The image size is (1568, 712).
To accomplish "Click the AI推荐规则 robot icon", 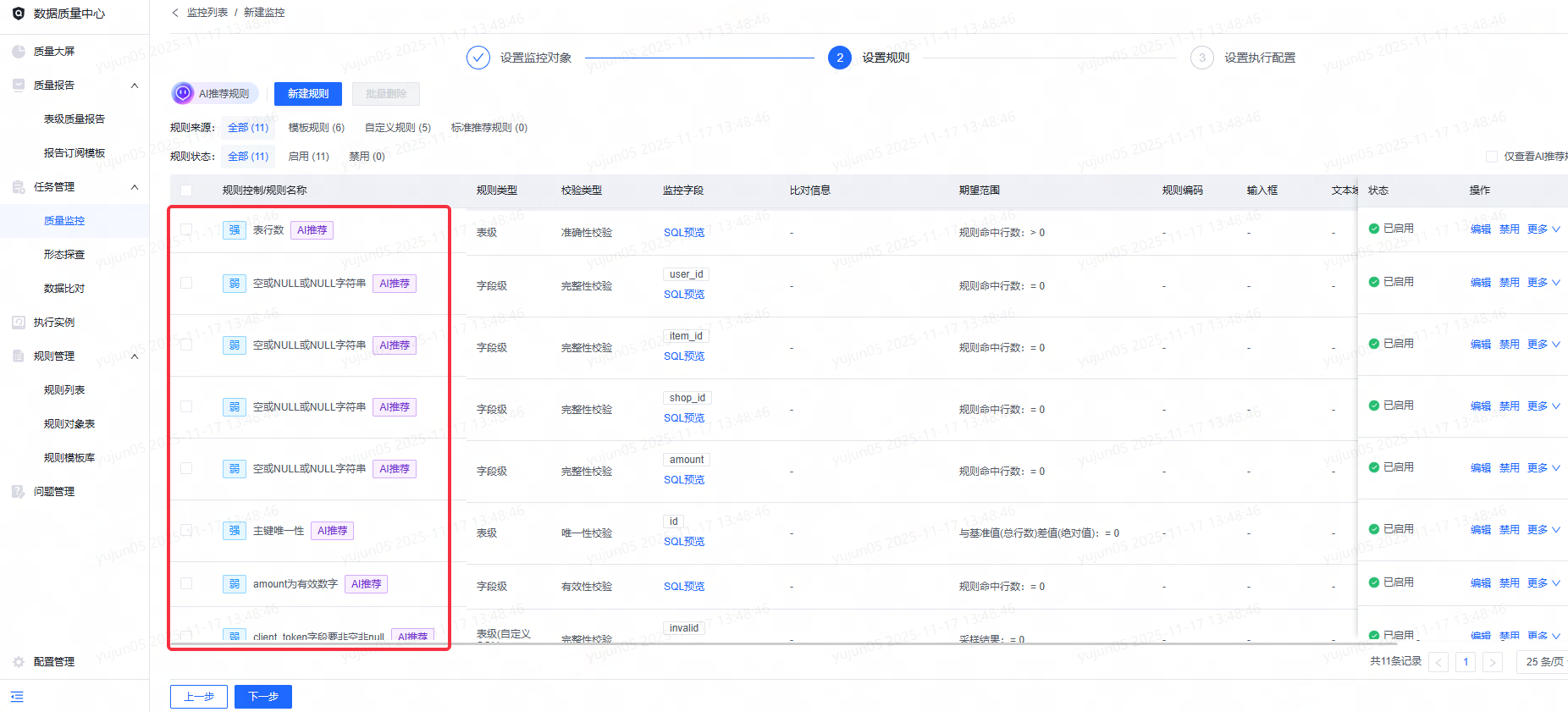I will (183, 93).
